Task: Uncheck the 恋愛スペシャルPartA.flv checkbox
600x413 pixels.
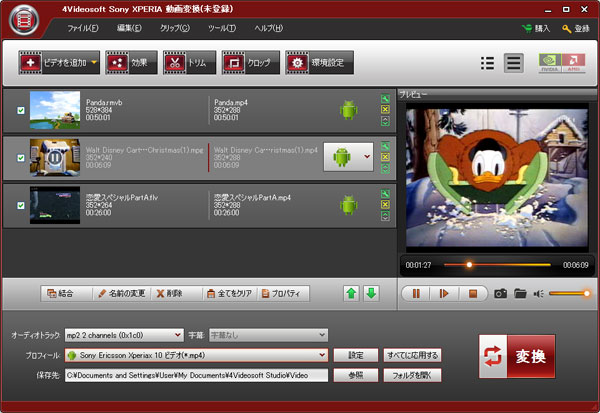Action: [21, 206]
